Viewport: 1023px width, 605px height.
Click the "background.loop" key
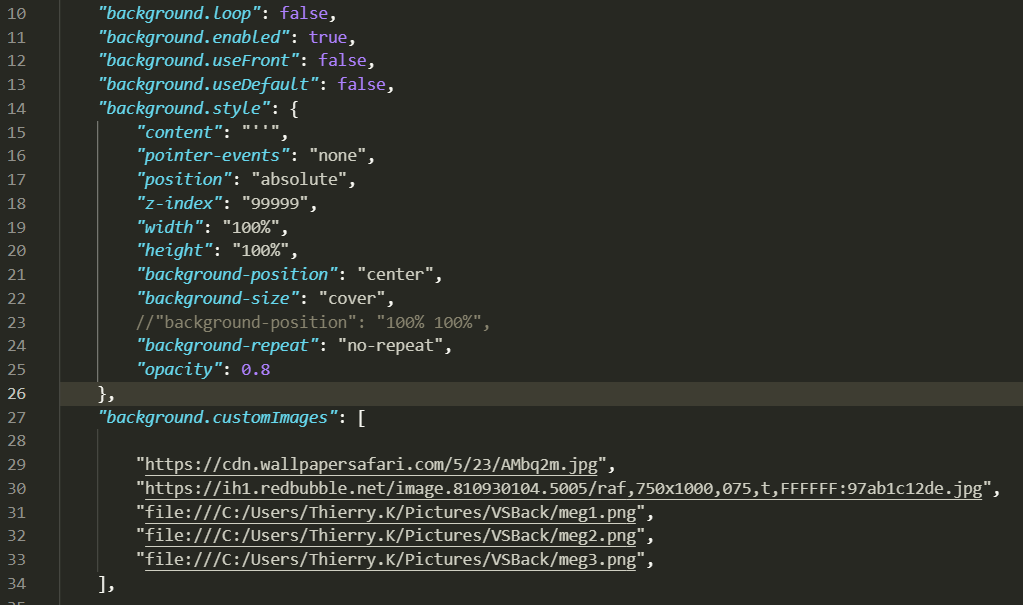pos(179,13)
